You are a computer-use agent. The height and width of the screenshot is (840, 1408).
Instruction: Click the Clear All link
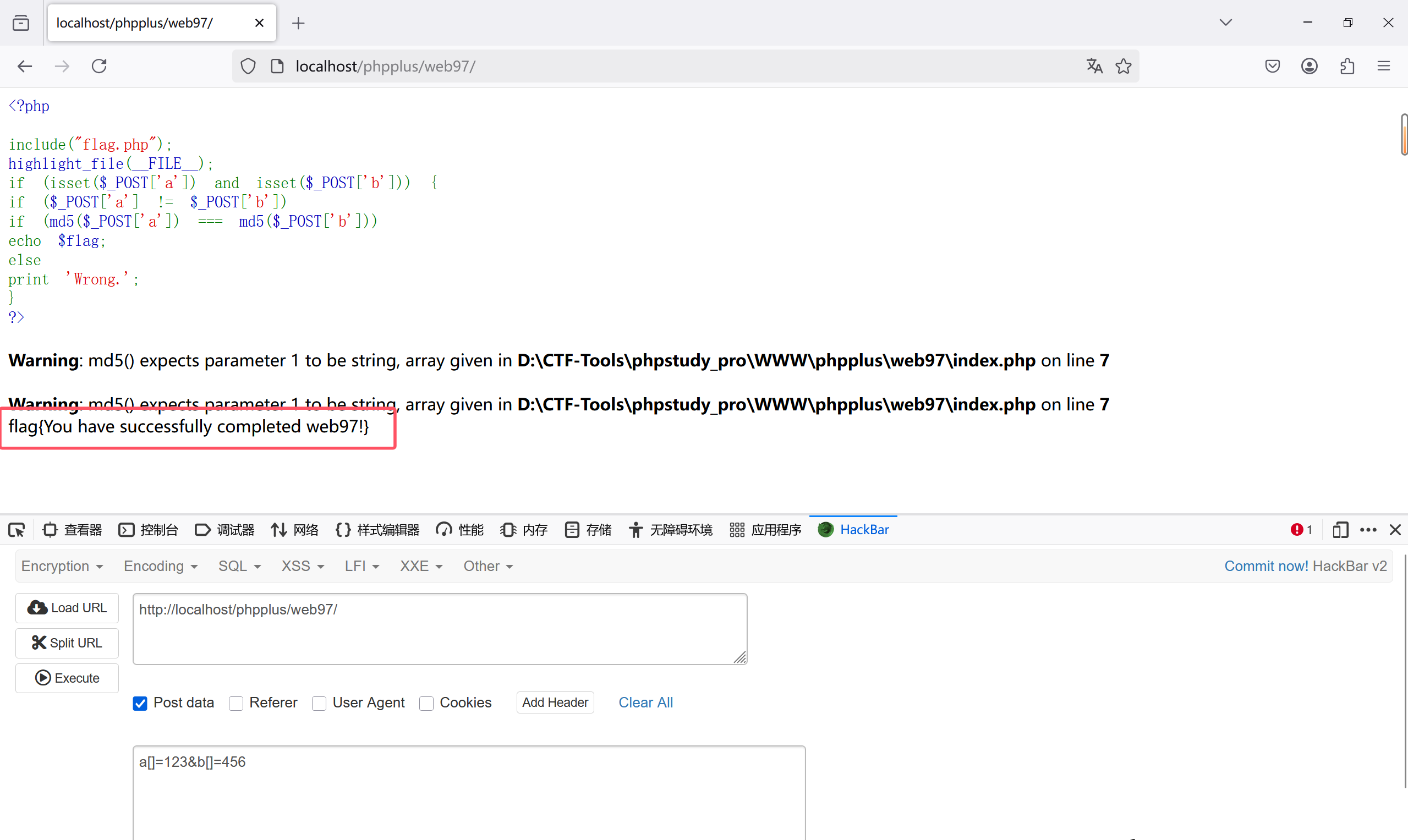(645, 702)
